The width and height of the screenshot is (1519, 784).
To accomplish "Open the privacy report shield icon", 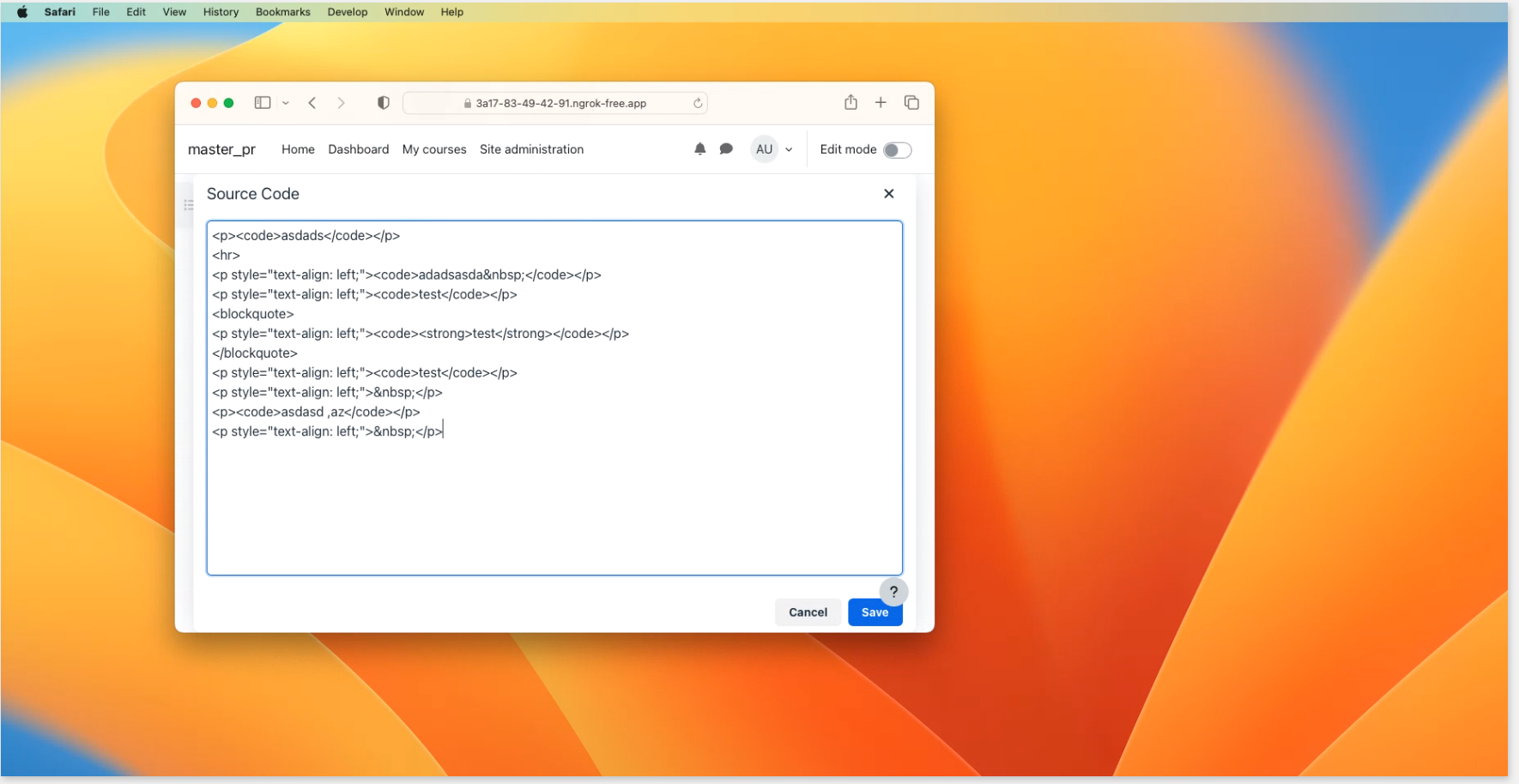I will pyautogui.click(x=384, y=103).
